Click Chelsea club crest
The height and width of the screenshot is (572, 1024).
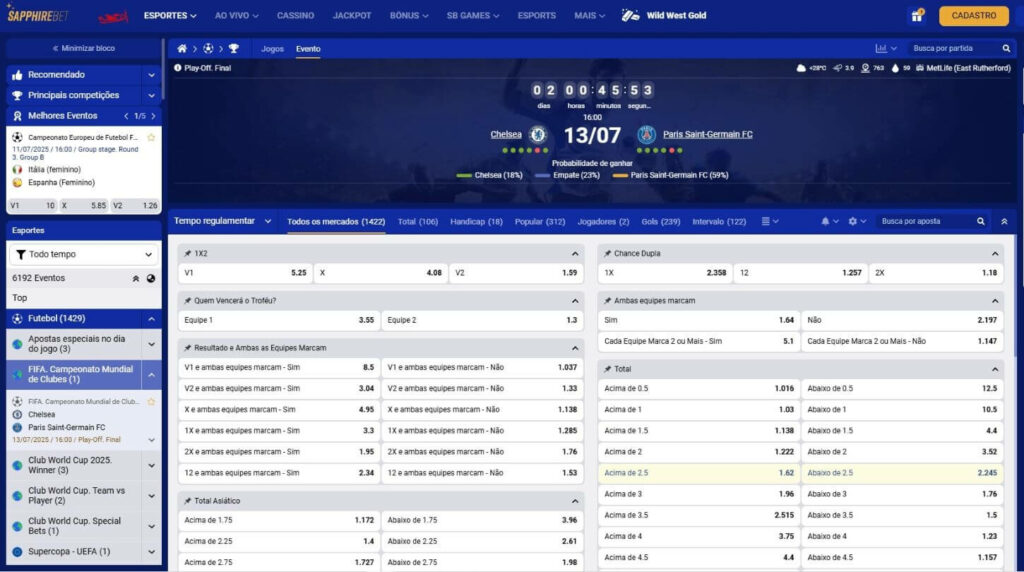click(x=538, y=135)
